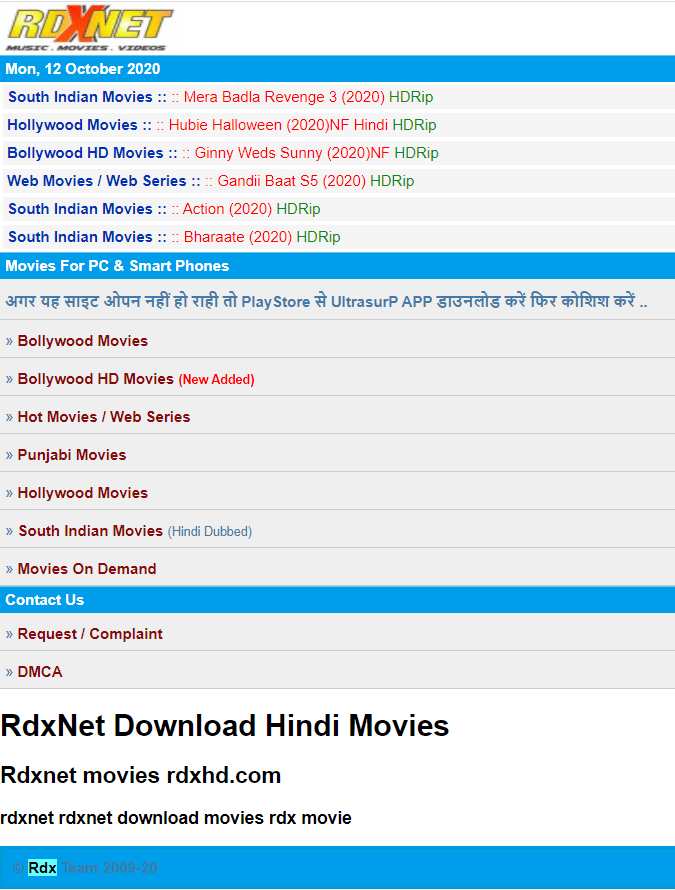Click the highlighted Rdx link in footer

point(43,868)
